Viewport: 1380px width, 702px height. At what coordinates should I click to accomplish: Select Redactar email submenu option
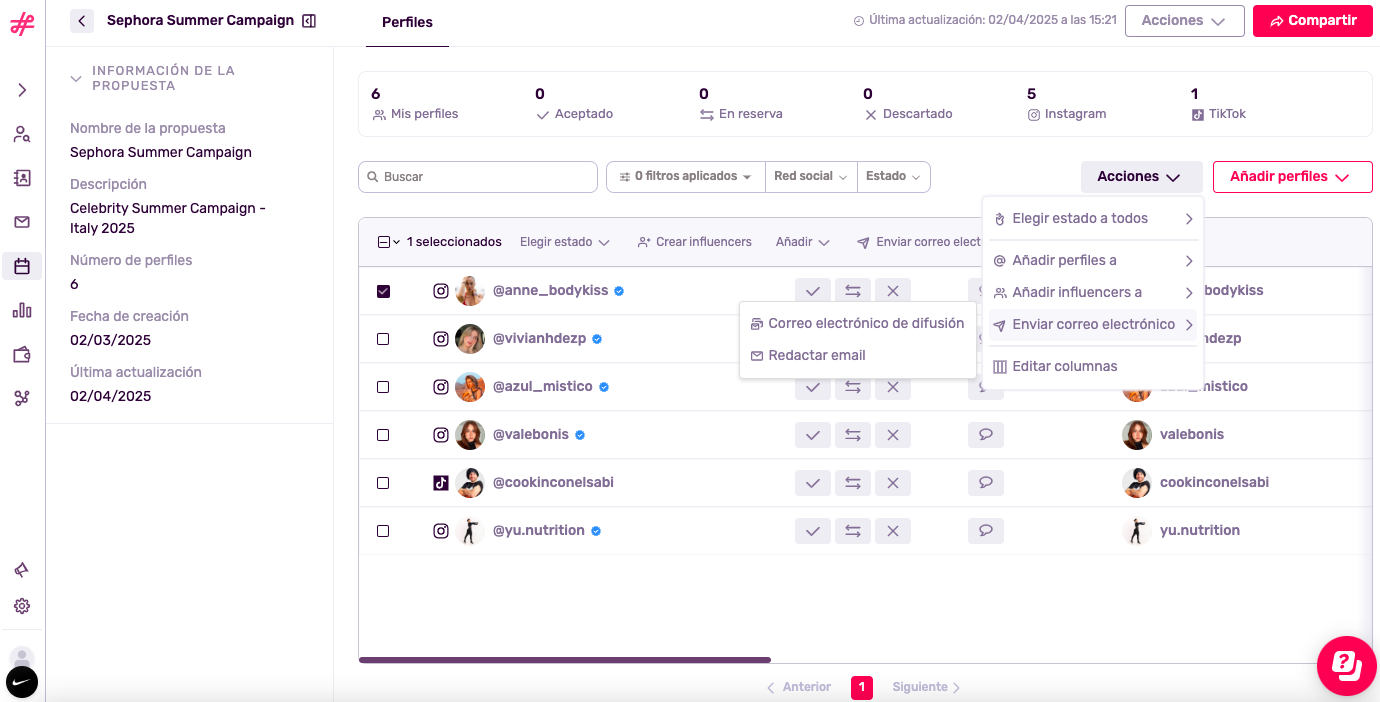[858, 355]
